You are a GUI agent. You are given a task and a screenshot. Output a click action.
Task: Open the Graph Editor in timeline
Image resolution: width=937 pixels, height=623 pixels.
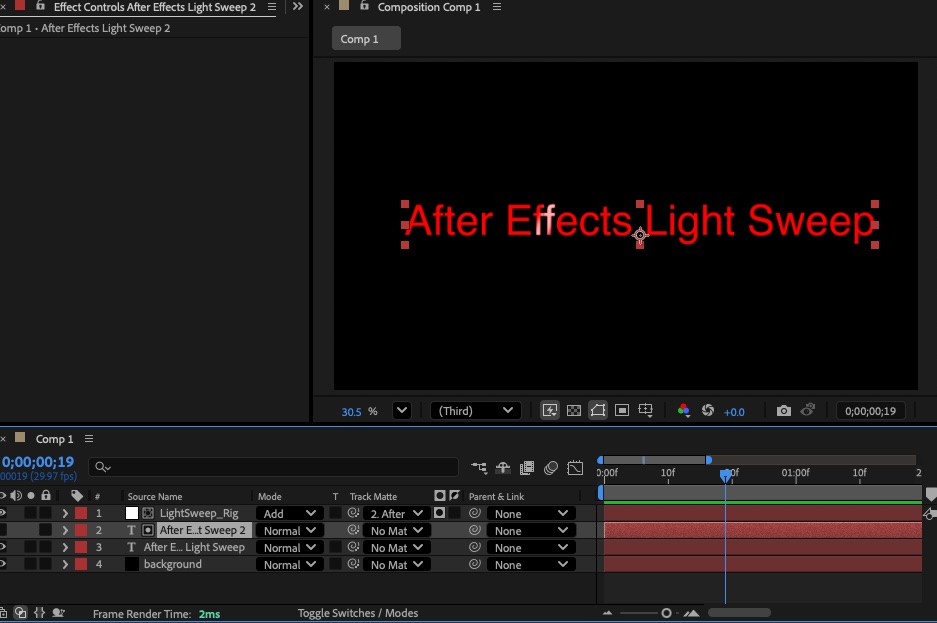click(x=575, y=467)
